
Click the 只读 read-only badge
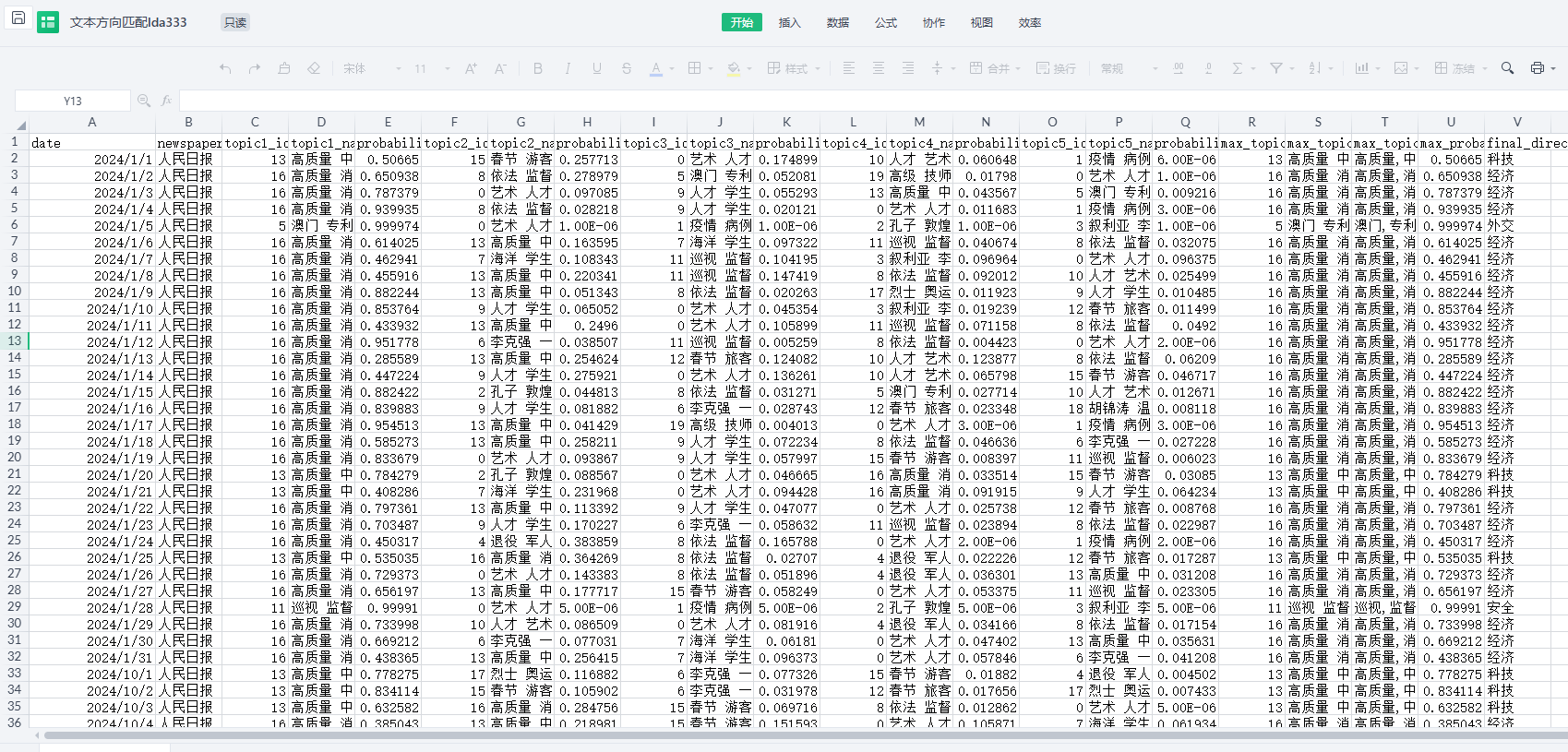pos(235,22)
